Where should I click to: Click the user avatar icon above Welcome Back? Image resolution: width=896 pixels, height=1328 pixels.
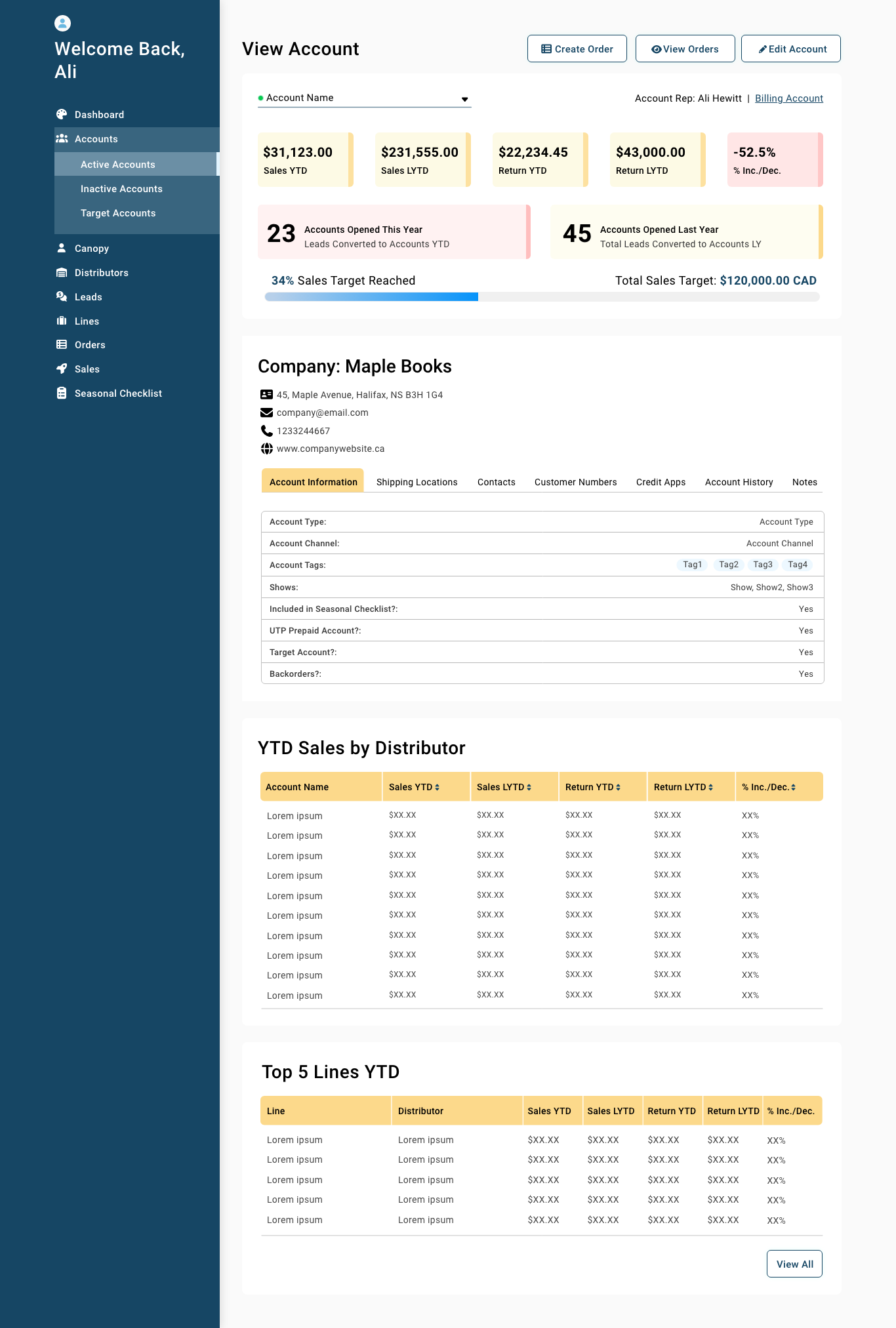(x=62, y=24)
